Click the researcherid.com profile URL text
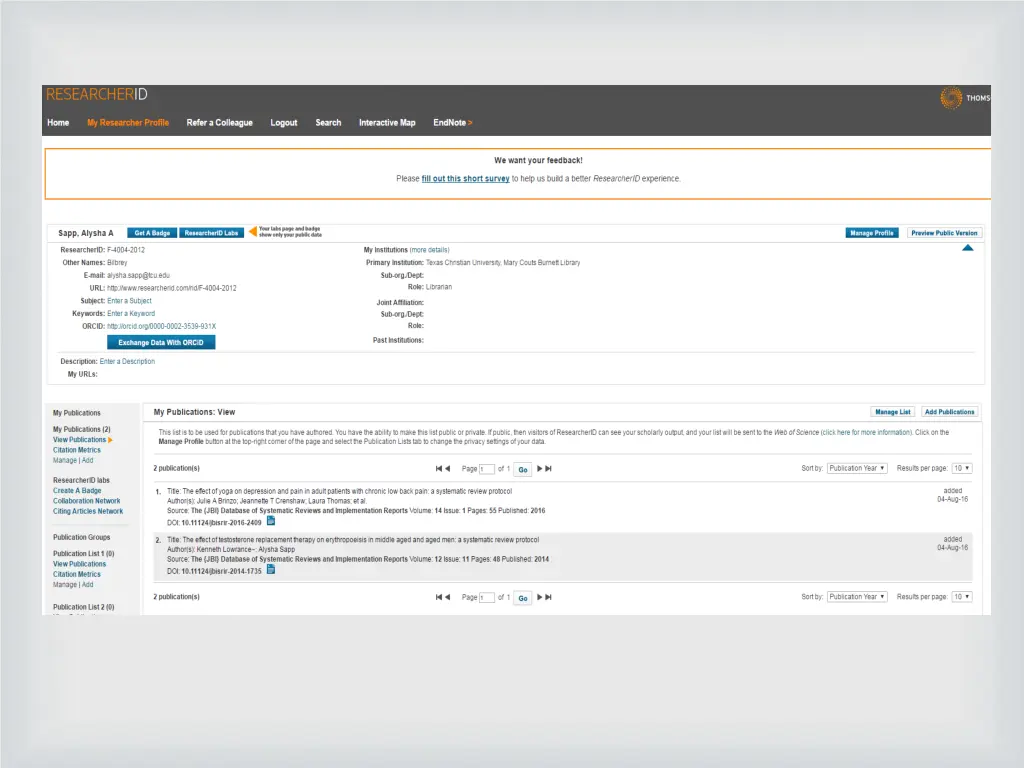 tap(172, 288)
